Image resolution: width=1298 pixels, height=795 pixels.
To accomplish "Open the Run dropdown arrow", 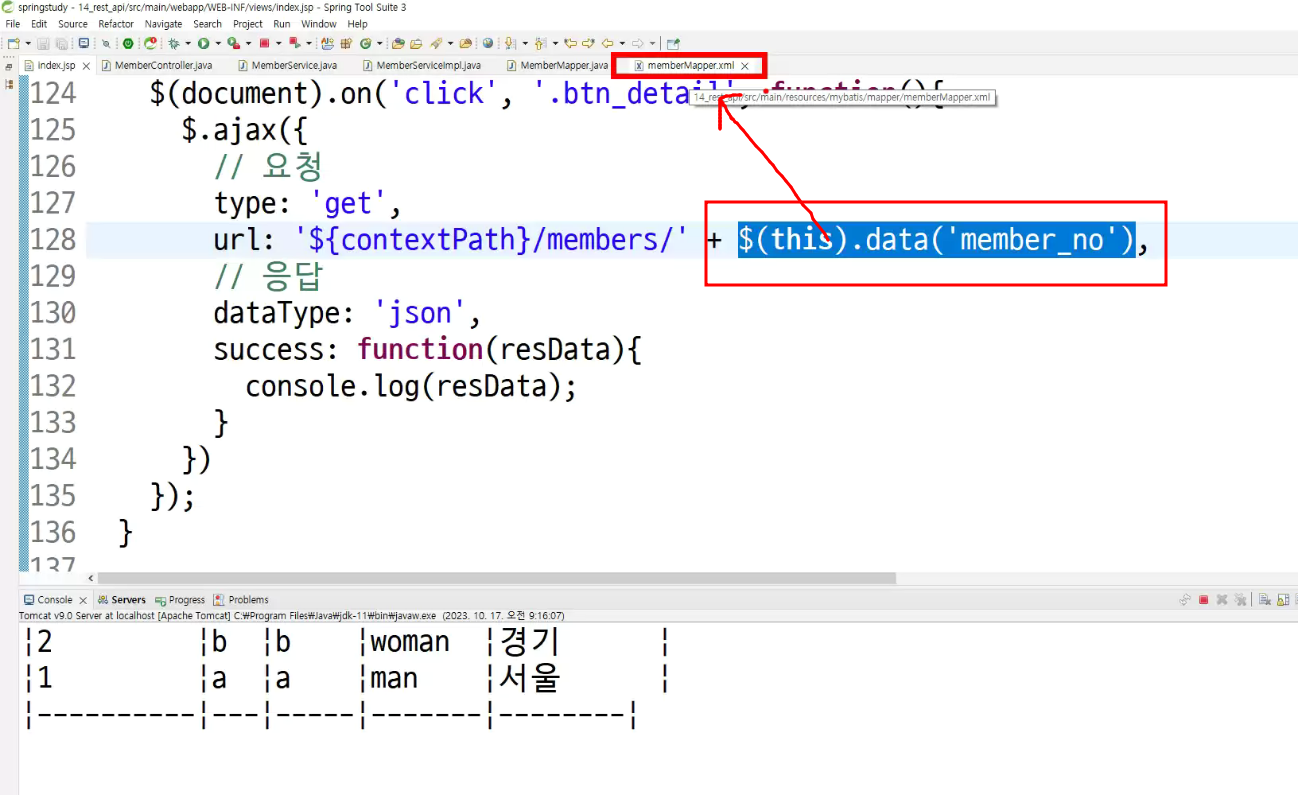I will coord(218,43).
